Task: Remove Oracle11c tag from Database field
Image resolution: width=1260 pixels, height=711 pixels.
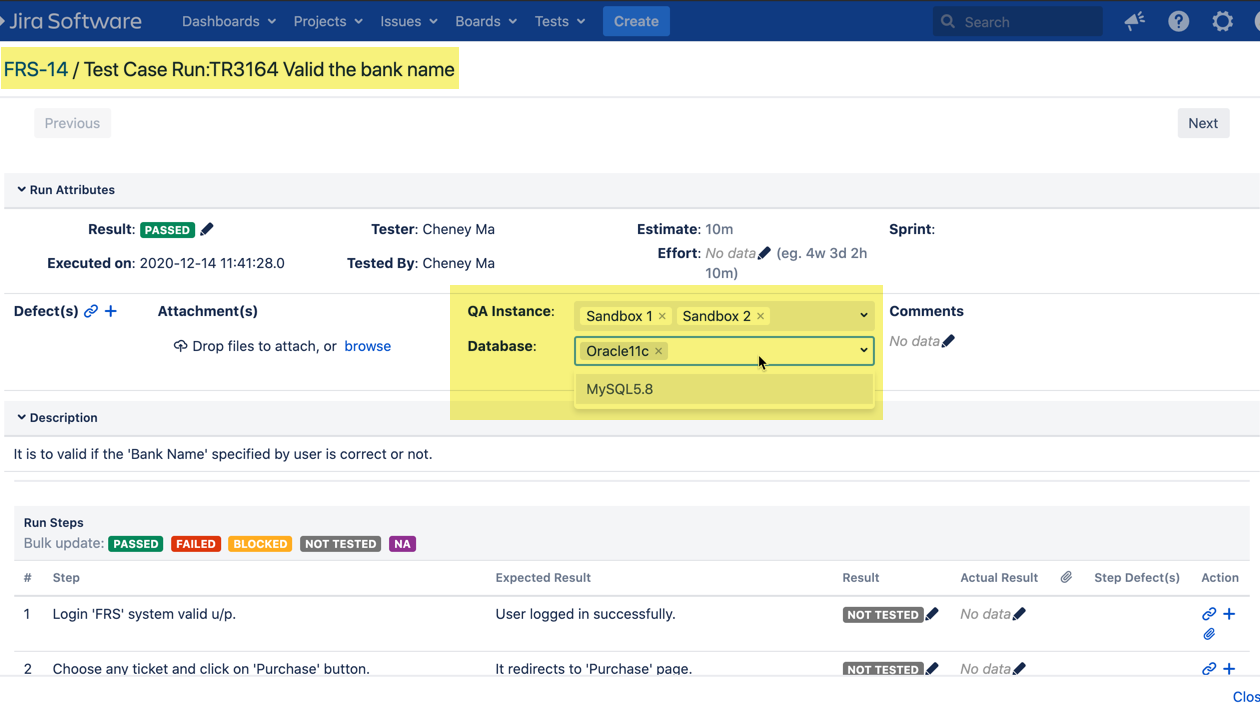Action: [658, 351]
